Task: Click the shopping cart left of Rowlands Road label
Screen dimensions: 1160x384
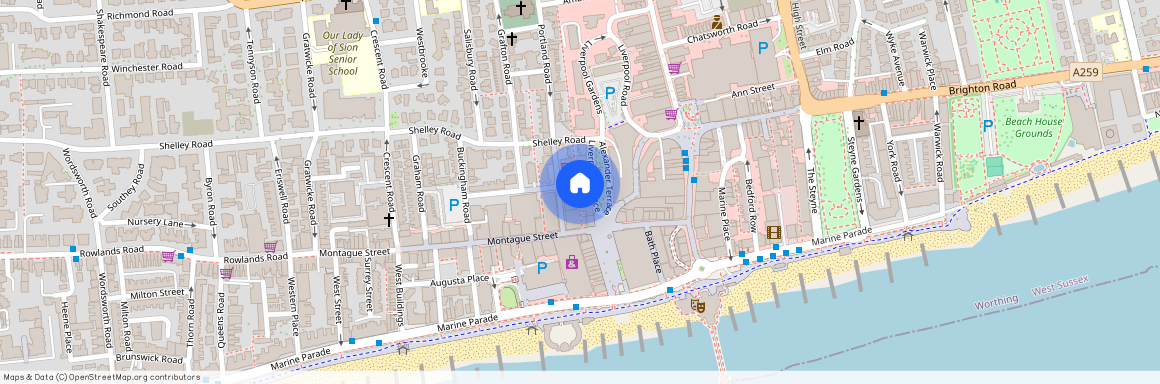Action: tap(168, 257)
